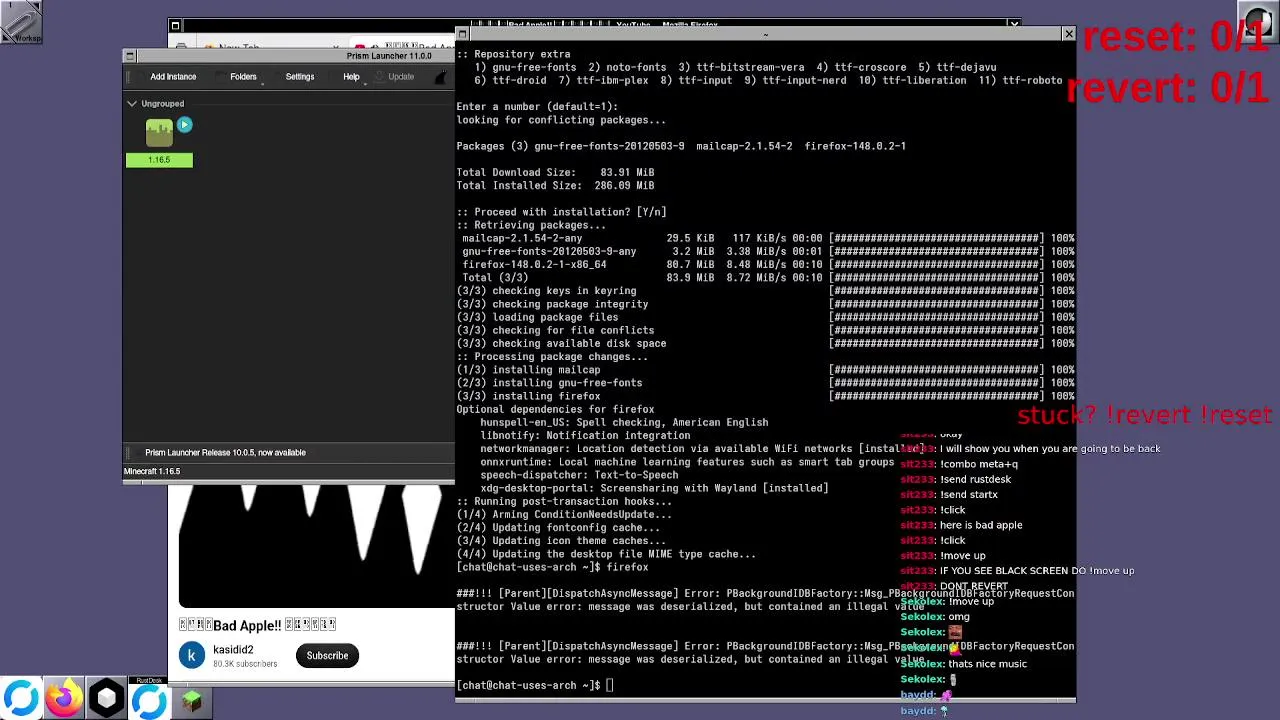Image resolution: width=1280 pixels, height=720 pixels.
Task: Collapse the Ungrouped instance group
Action: click(x=132, y=104)
